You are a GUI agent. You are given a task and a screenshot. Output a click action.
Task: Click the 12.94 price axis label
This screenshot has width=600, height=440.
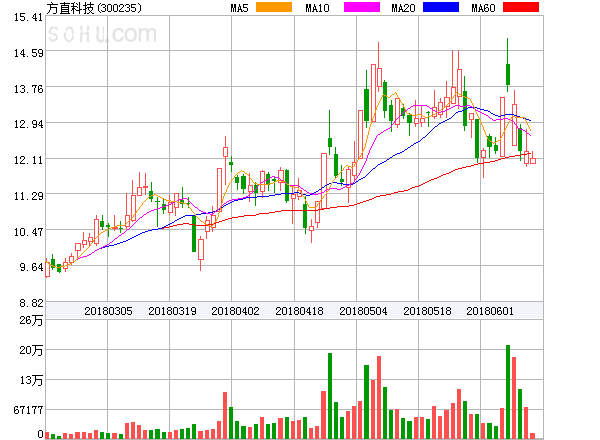click(x=28, y=124)
